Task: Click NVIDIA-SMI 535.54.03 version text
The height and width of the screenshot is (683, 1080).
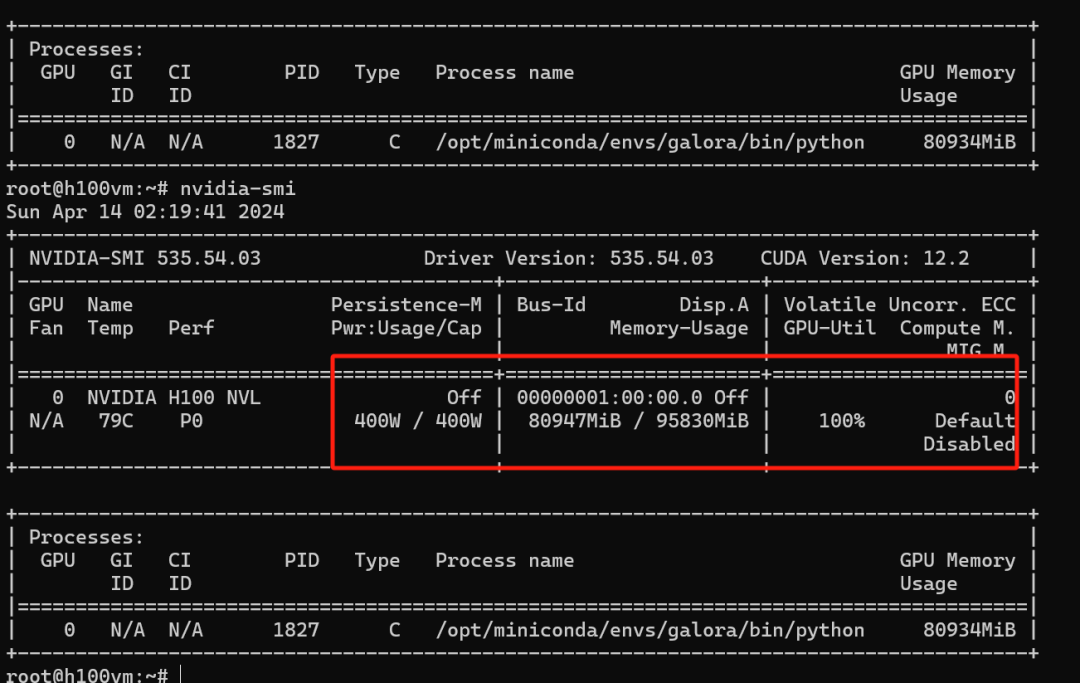Action: [x=144, y=258]
